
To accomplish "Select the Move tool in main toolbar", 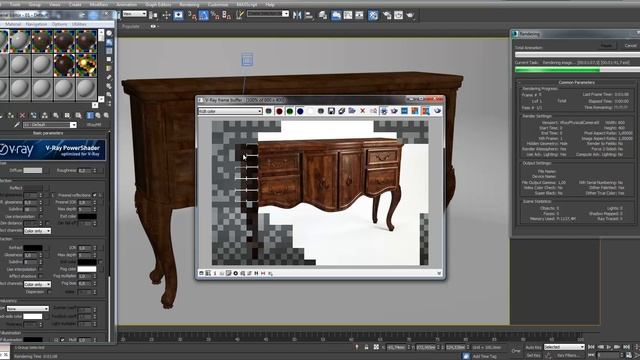I will pyautogui.click(x=166, y=16).
